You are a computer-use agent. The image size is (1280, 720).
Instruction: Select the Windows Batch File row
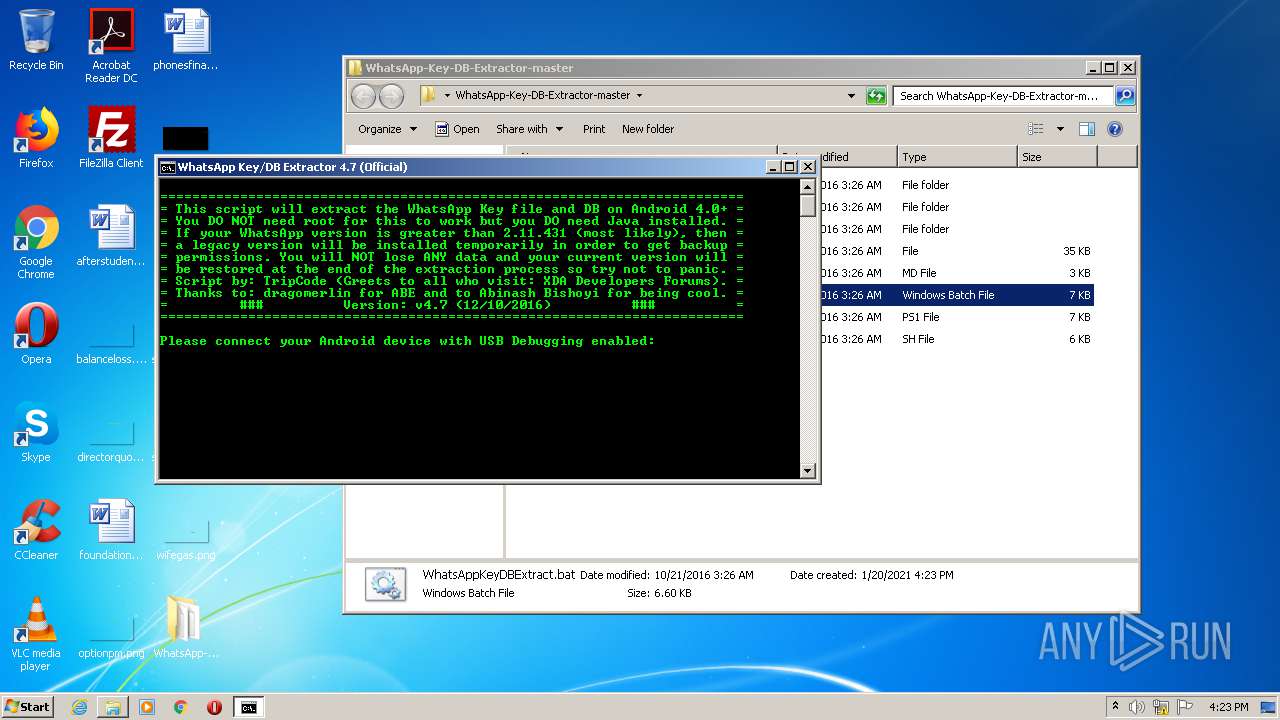point(955,295)
